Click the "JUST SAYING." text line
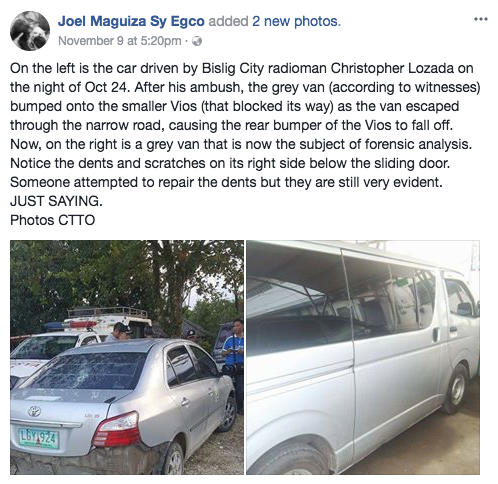This screenshot has height=484, width=498. click(56, 201)
